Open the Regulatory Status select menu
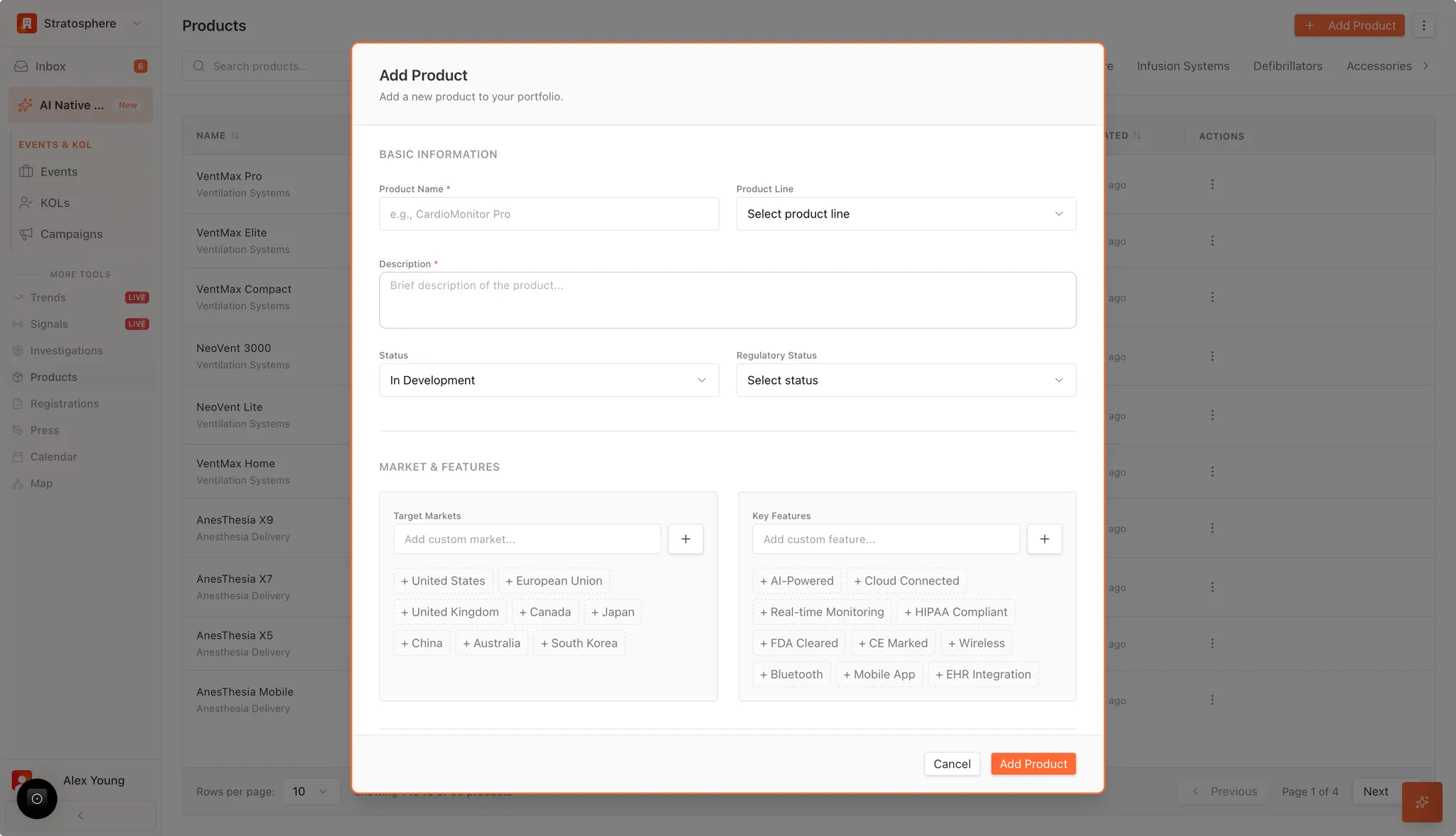 click(x=905, y=380)
